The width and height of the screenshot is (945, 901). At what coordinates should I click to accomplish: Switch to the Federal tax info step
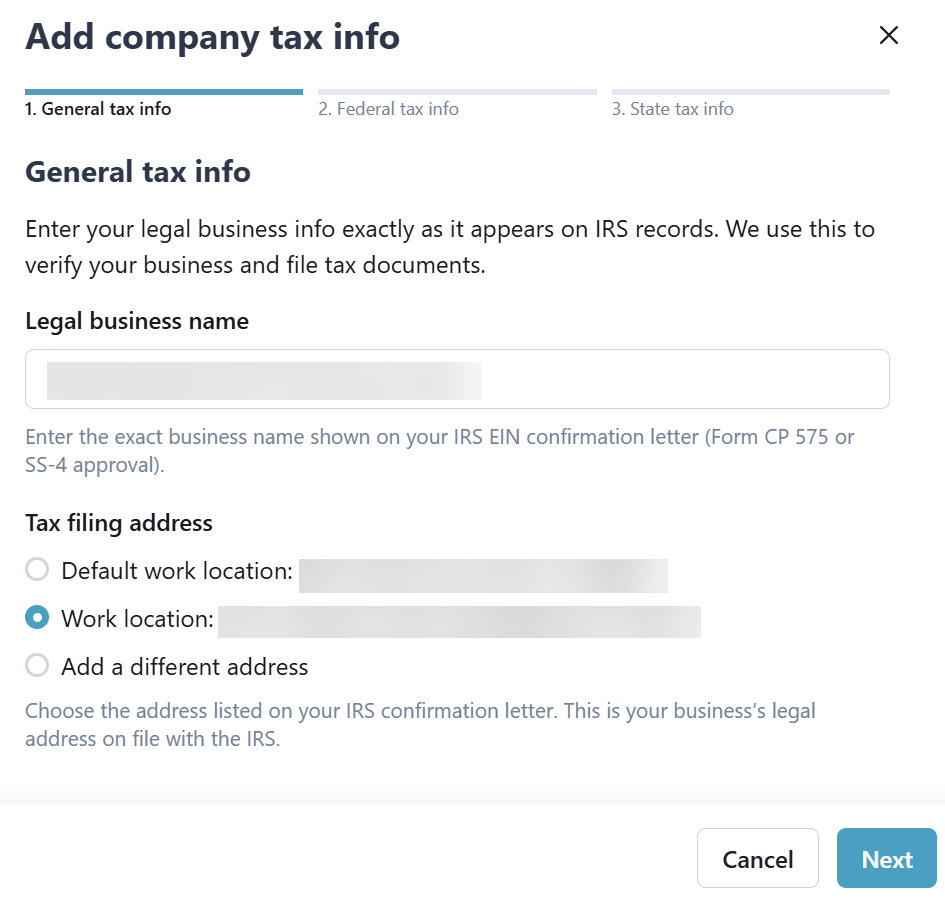(388, 109)
